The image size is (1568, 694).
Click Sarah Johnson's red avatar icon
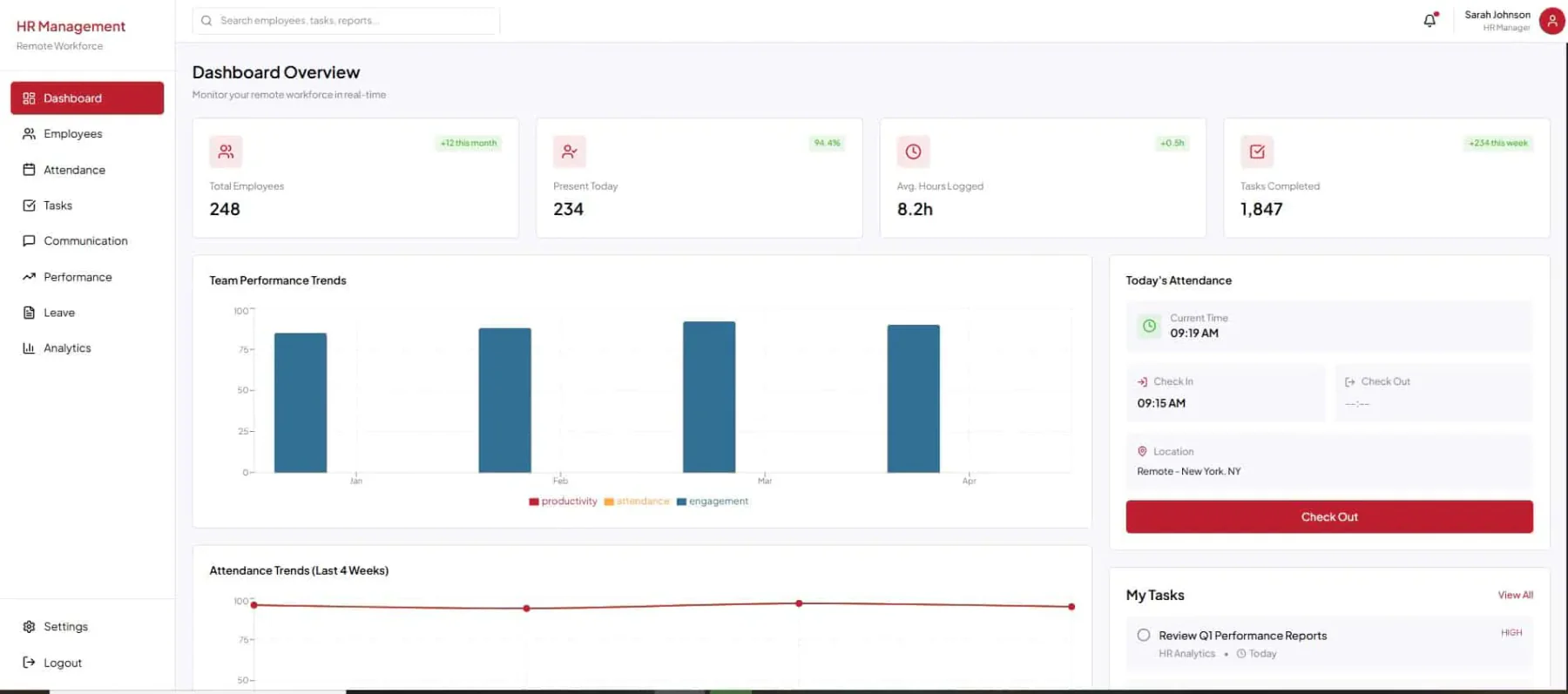[x=1552, y=21]
